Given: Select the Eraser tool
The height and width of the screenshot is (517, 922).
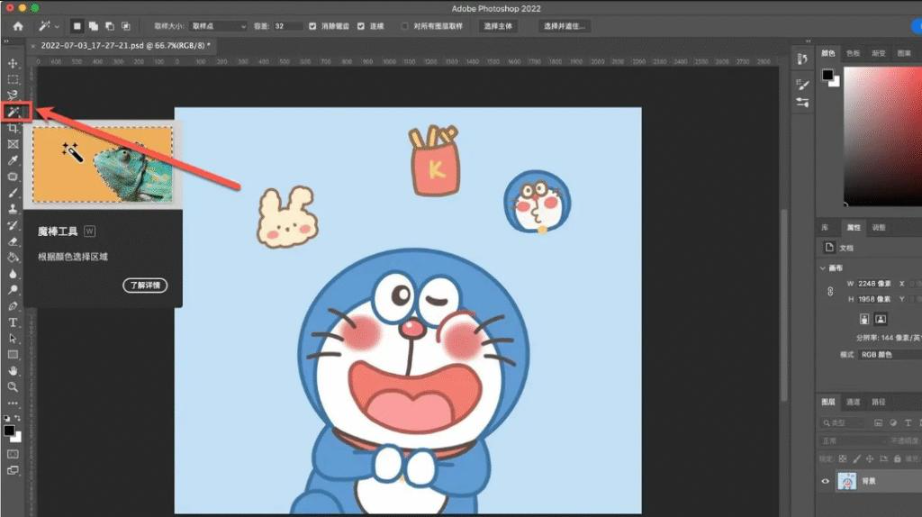Looking at the screenshot, I should (x=12, y=241).
